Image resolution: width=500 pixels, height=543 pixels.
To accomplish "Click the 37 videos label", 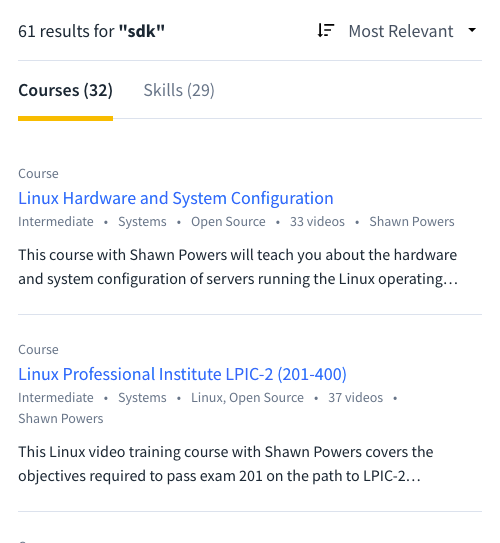I will click(356, 398).
